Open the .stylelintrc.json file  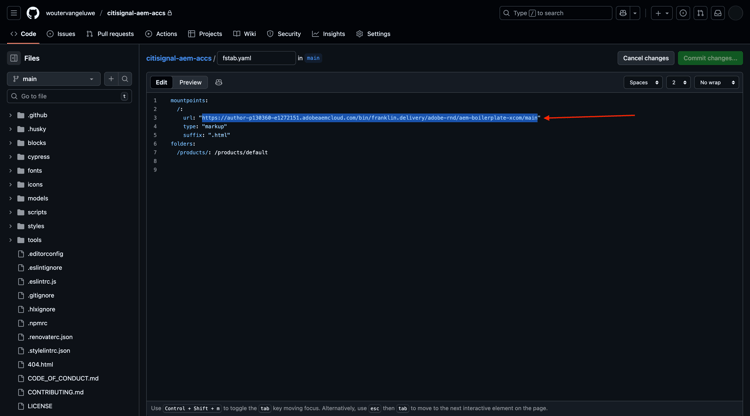tap(49, 350)
